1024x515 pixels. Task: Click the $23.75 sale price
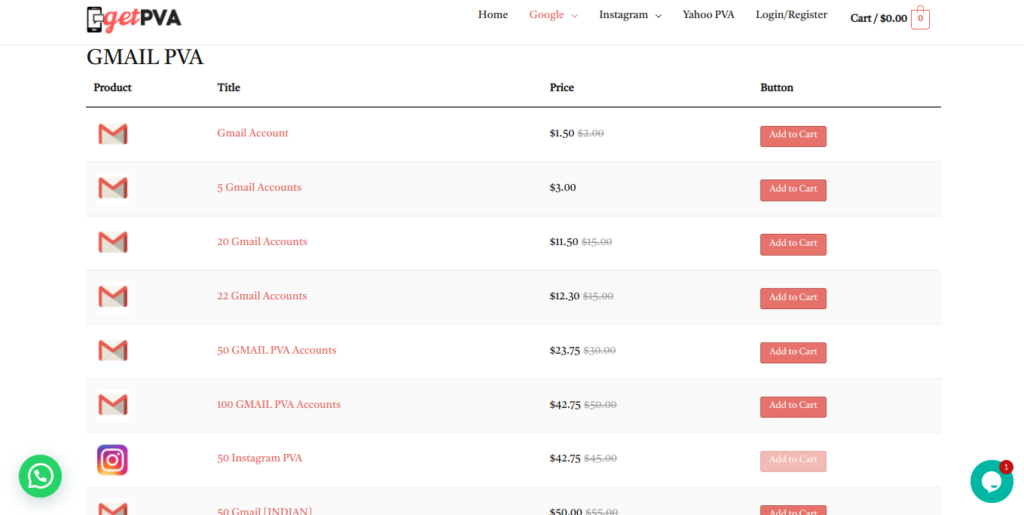[565, 351]
